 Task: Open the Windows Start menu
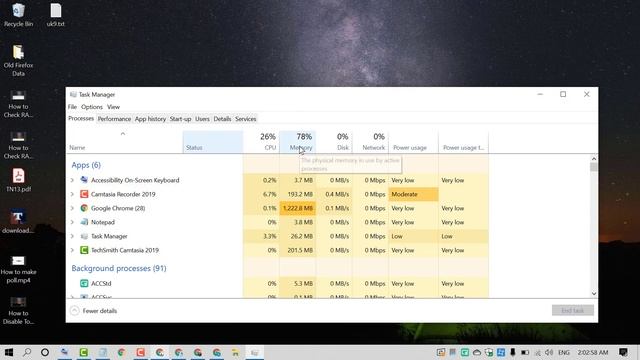9,352
